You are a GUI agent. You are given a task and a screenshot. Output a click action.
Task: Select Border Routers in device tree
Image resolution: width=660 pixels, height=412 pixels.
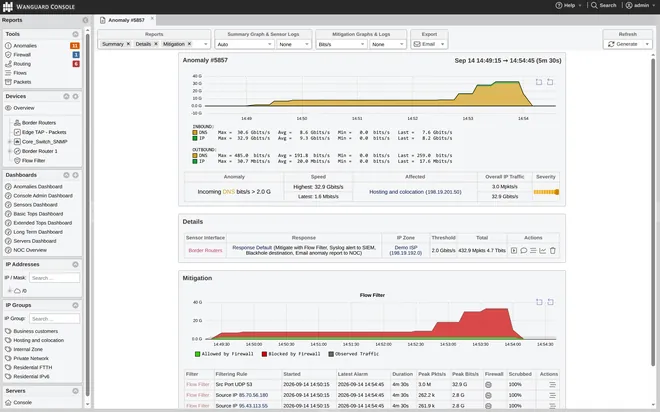tap(38, 123)
